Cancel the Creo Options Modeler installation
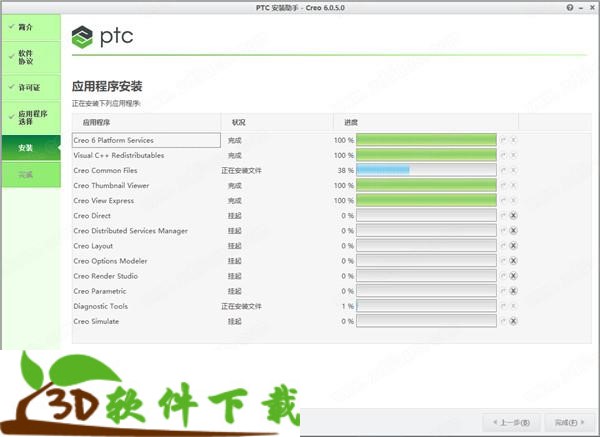This screenshot has width=600, height=437. point(514,261)
